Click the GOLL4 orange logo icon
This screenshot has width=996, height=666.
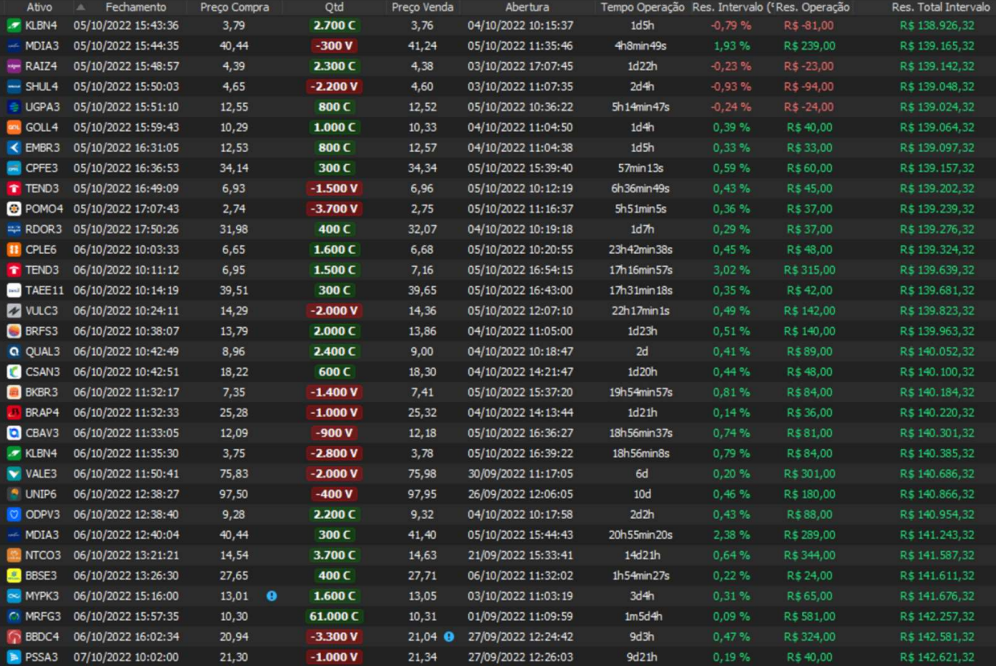click(x=14, y=127)
